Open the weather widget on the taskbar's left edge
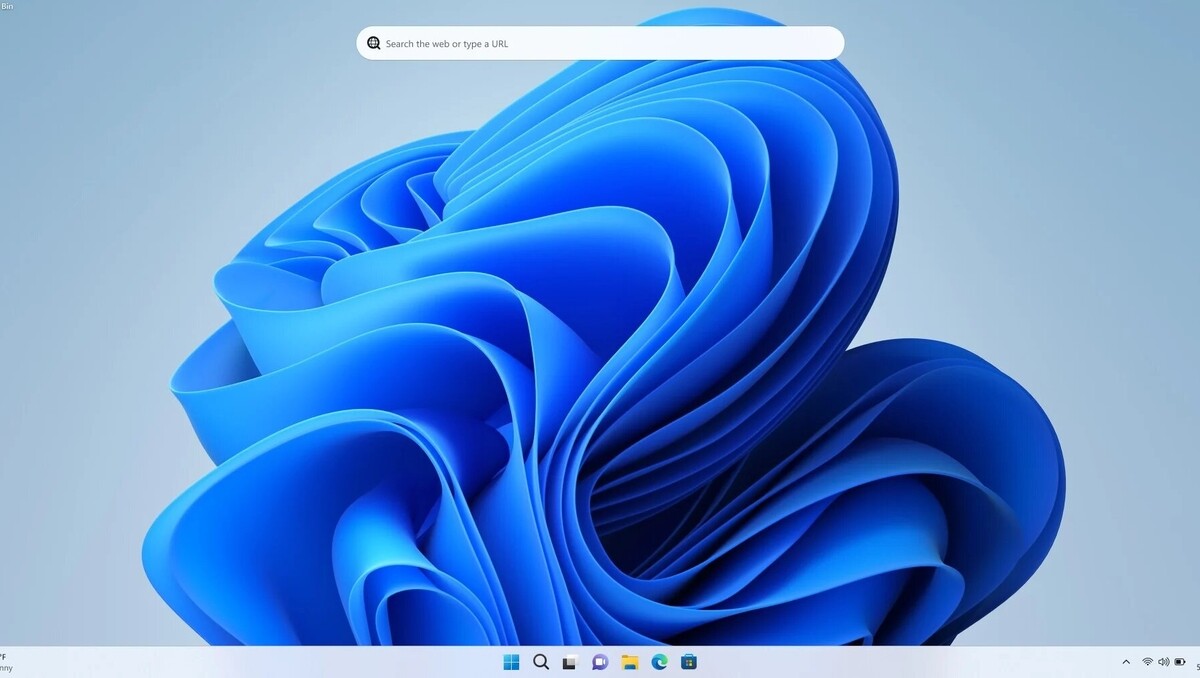 click(x=6, y=662)
